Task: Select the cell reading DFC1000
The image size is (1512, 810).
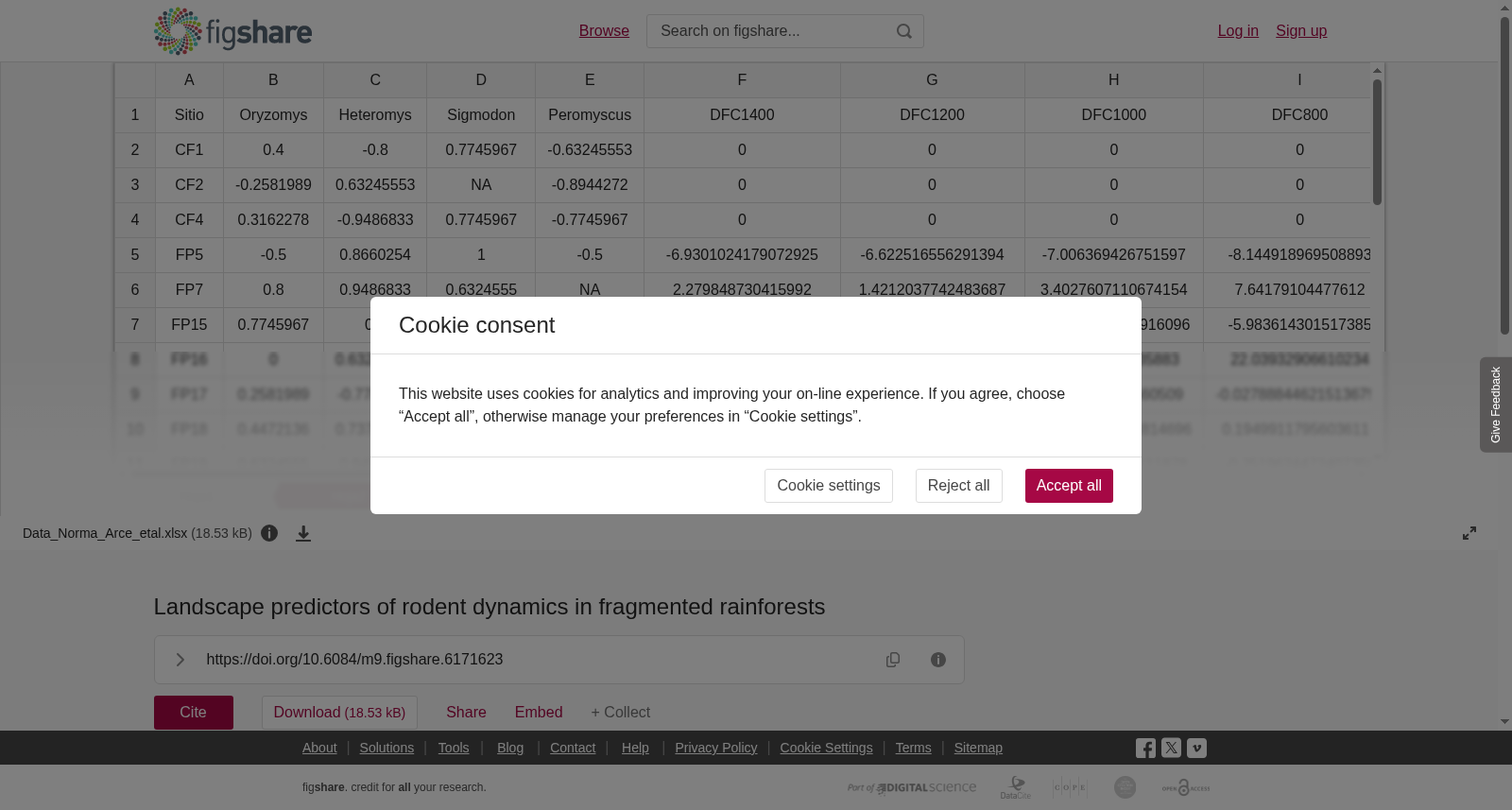Action: pos(1113,115)
